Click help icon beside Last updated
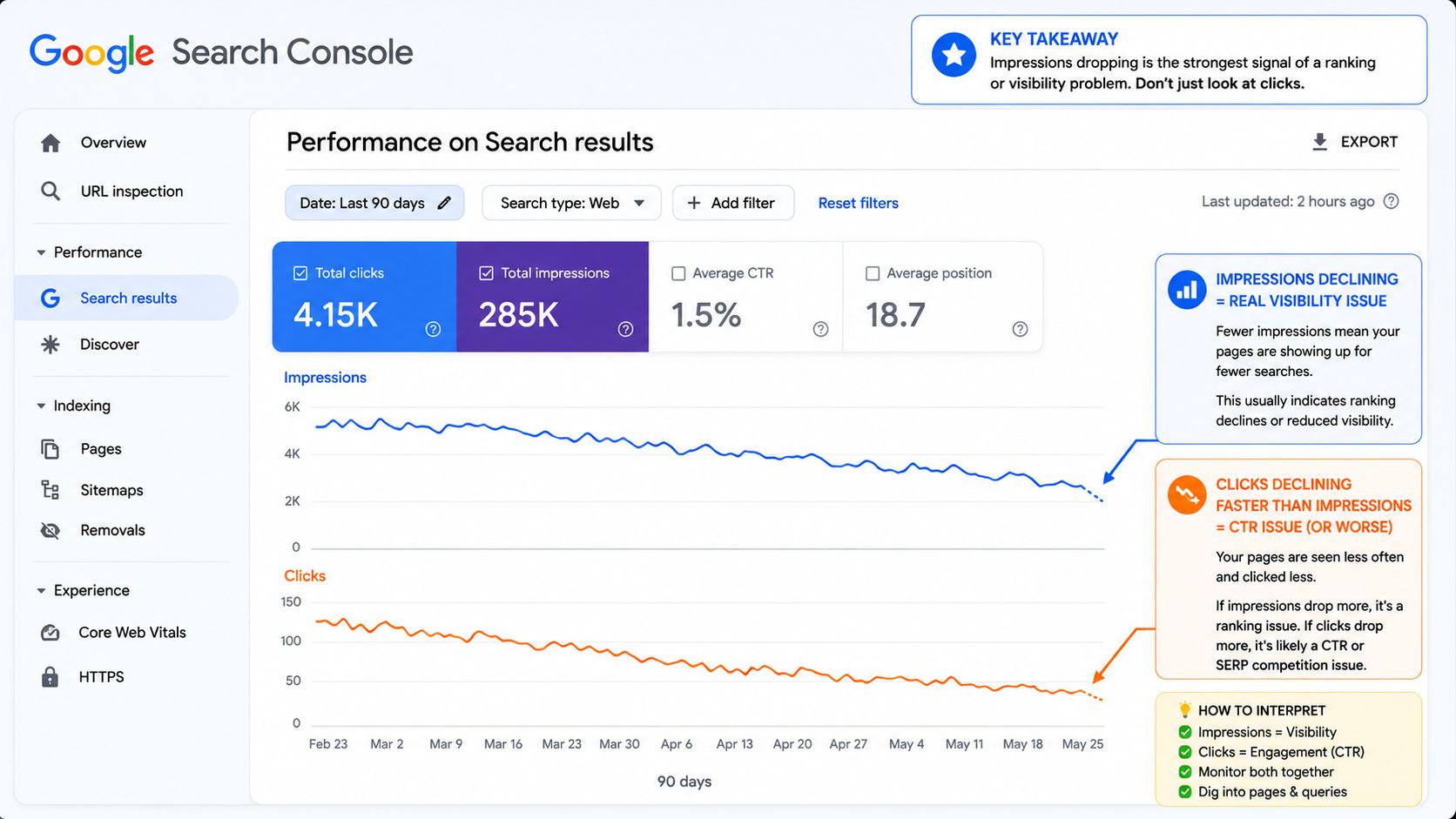Image resolution: width=1456 pixels, height=819 pixels. tap(1392, 201)
